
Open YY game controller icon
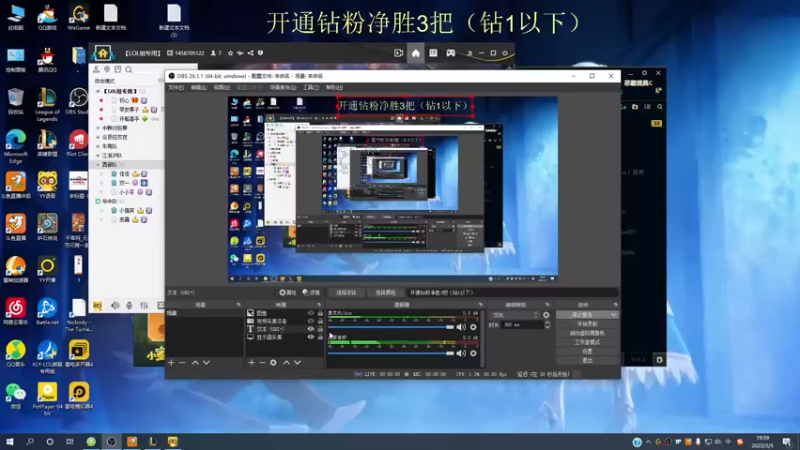click(x=451, y=53)
